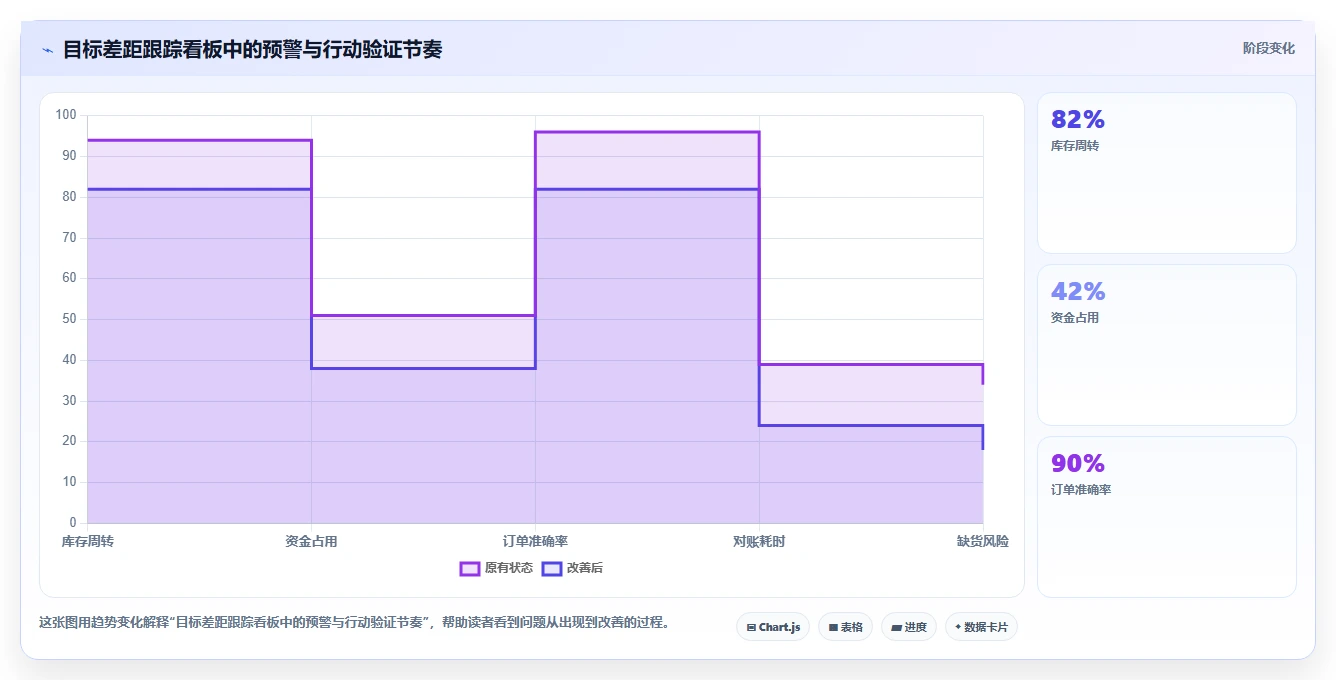Click the 阶段变化 label in the header
Image resolution: width=1336 pixels, height=680 pixels.
(1268, 48)
